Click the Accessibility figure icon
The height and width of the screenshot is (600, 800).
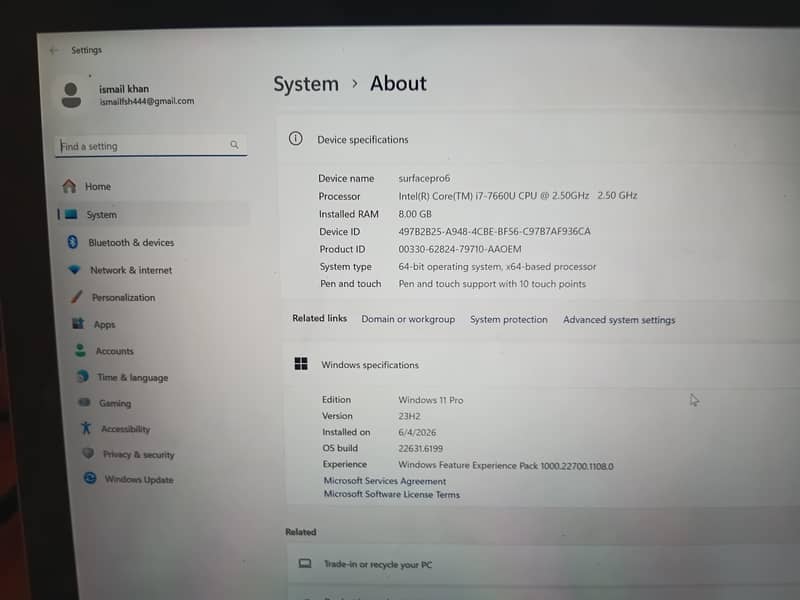[86, 428]
